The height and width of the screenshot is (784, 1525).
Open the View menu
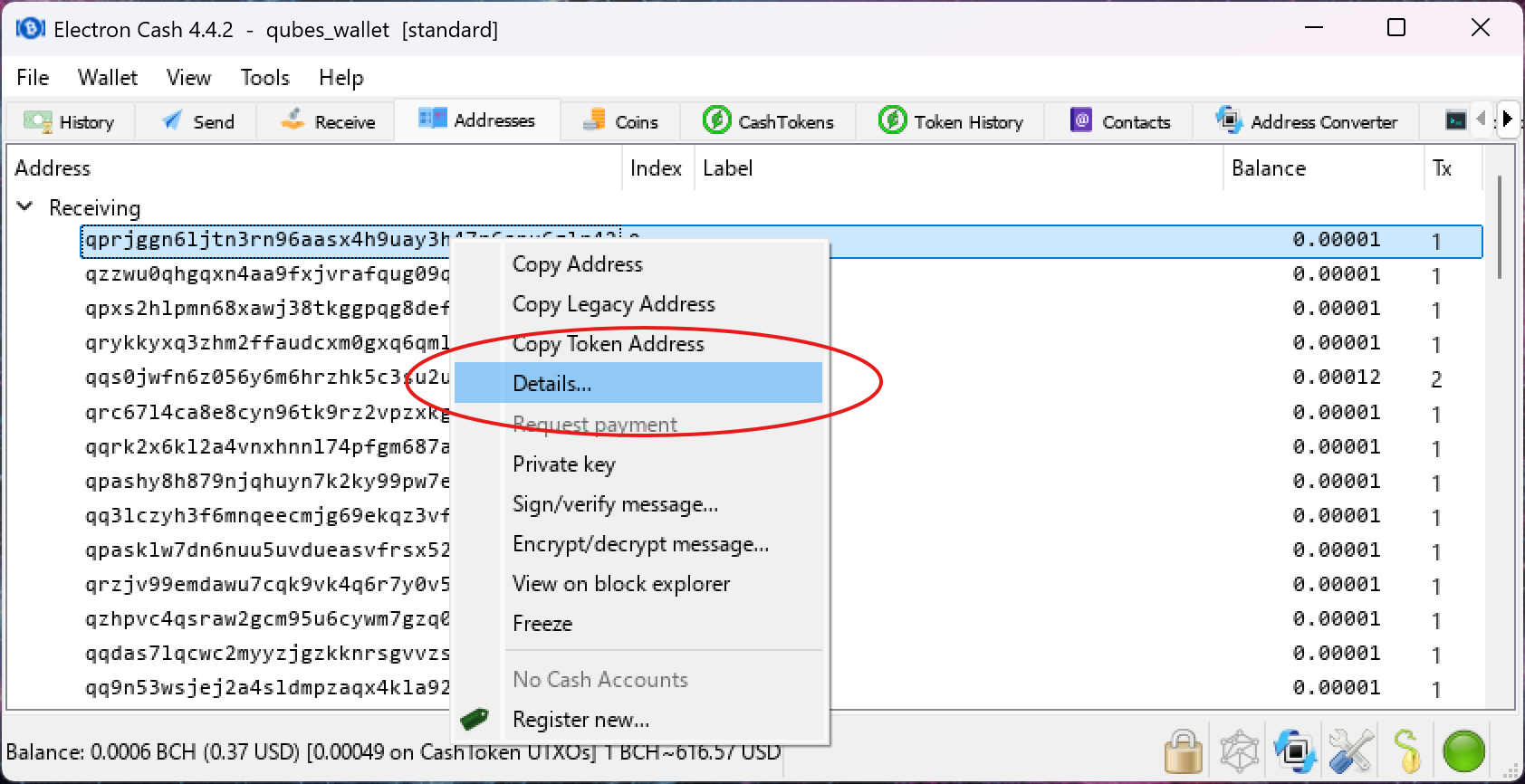coord(188,78)
